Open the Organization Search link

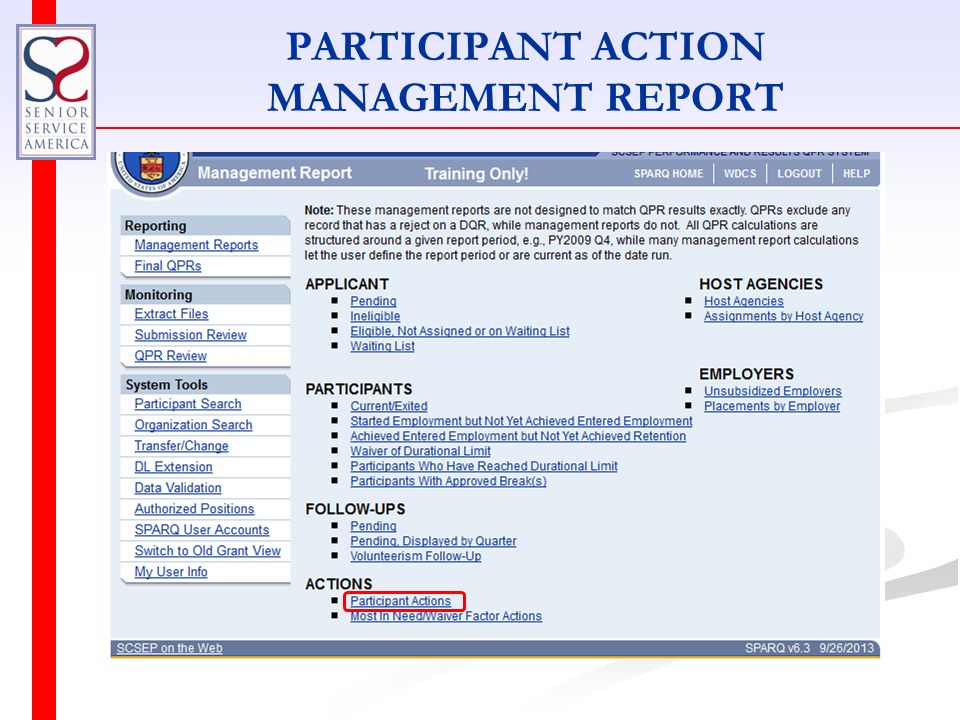193,425
